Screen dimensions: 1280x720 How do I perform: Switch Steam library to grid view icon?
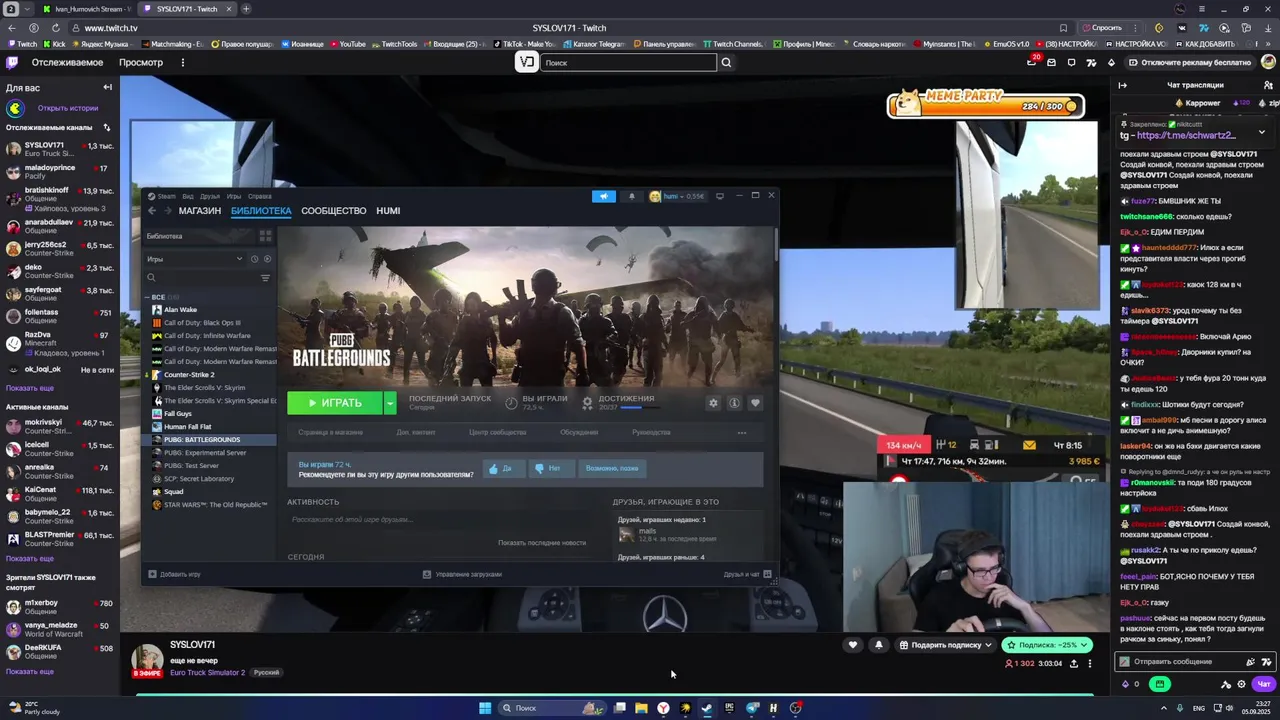tap(265, 236)
